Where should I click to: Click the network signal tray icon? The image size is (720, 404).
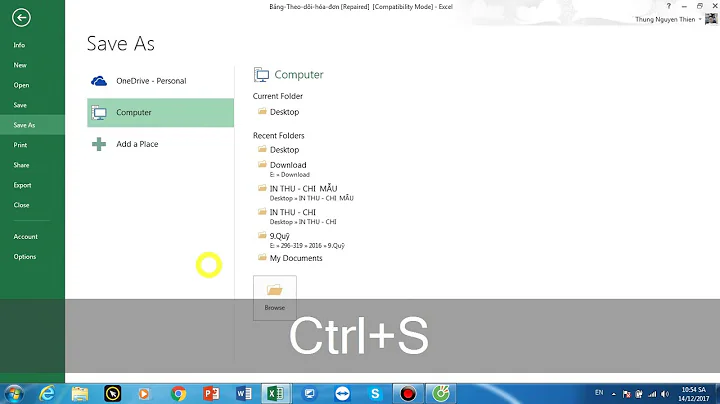[652, 394]
